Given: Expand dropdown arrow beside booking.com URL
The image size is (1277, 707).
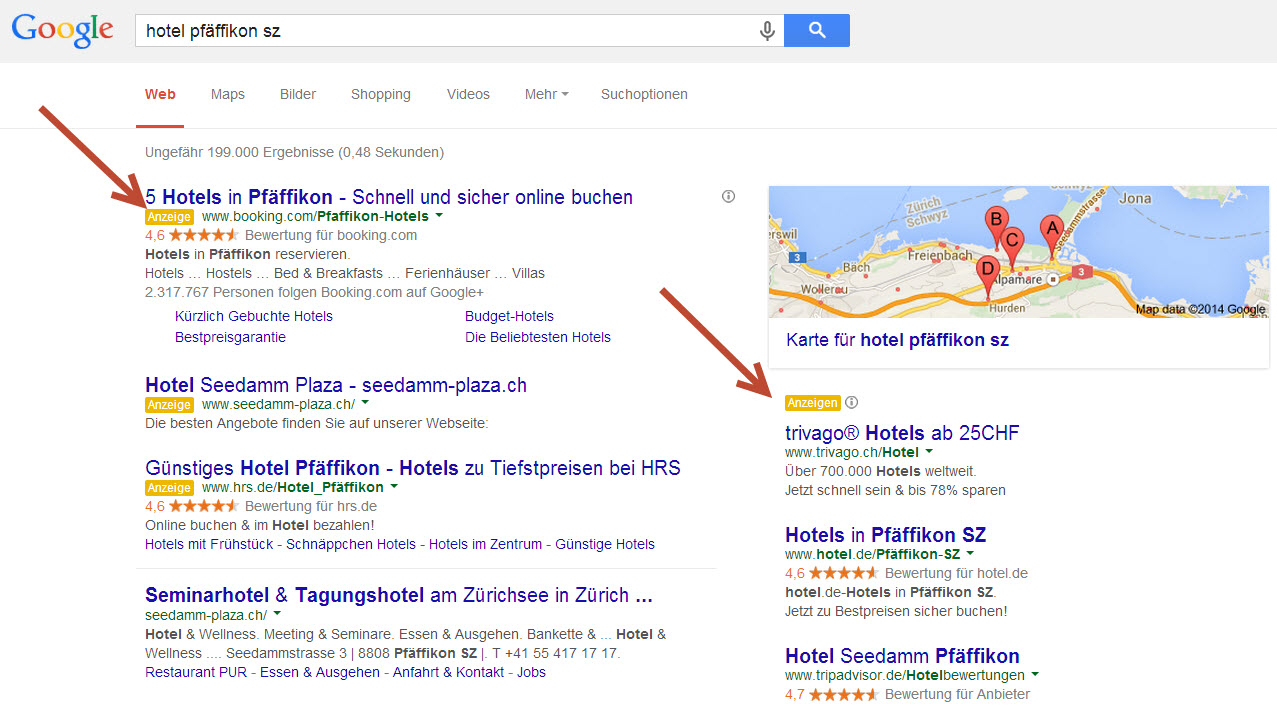Looking at the screenshot, I should [x=439, y=216].
